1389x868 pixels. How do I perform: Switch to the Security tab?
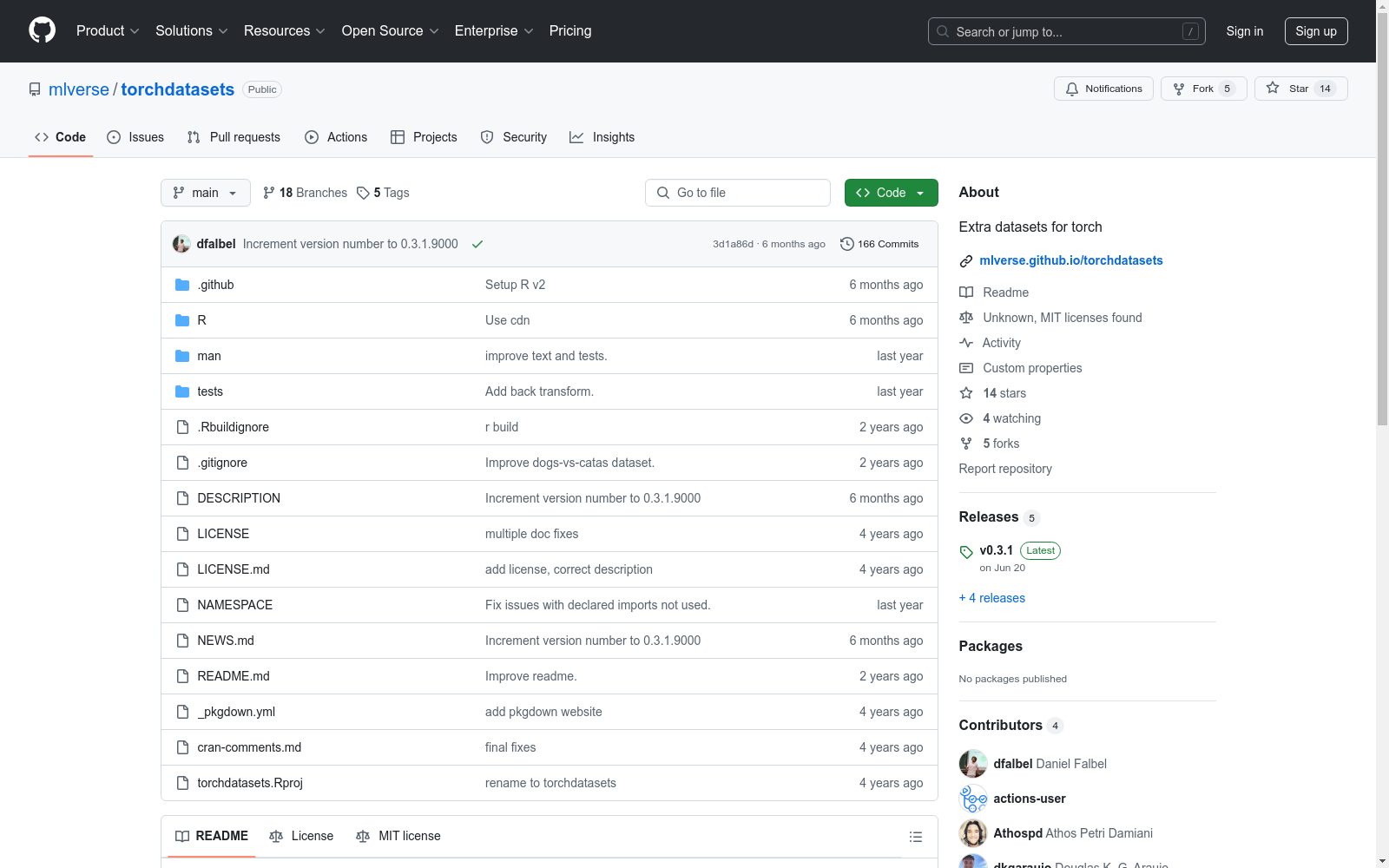[514, 137]
